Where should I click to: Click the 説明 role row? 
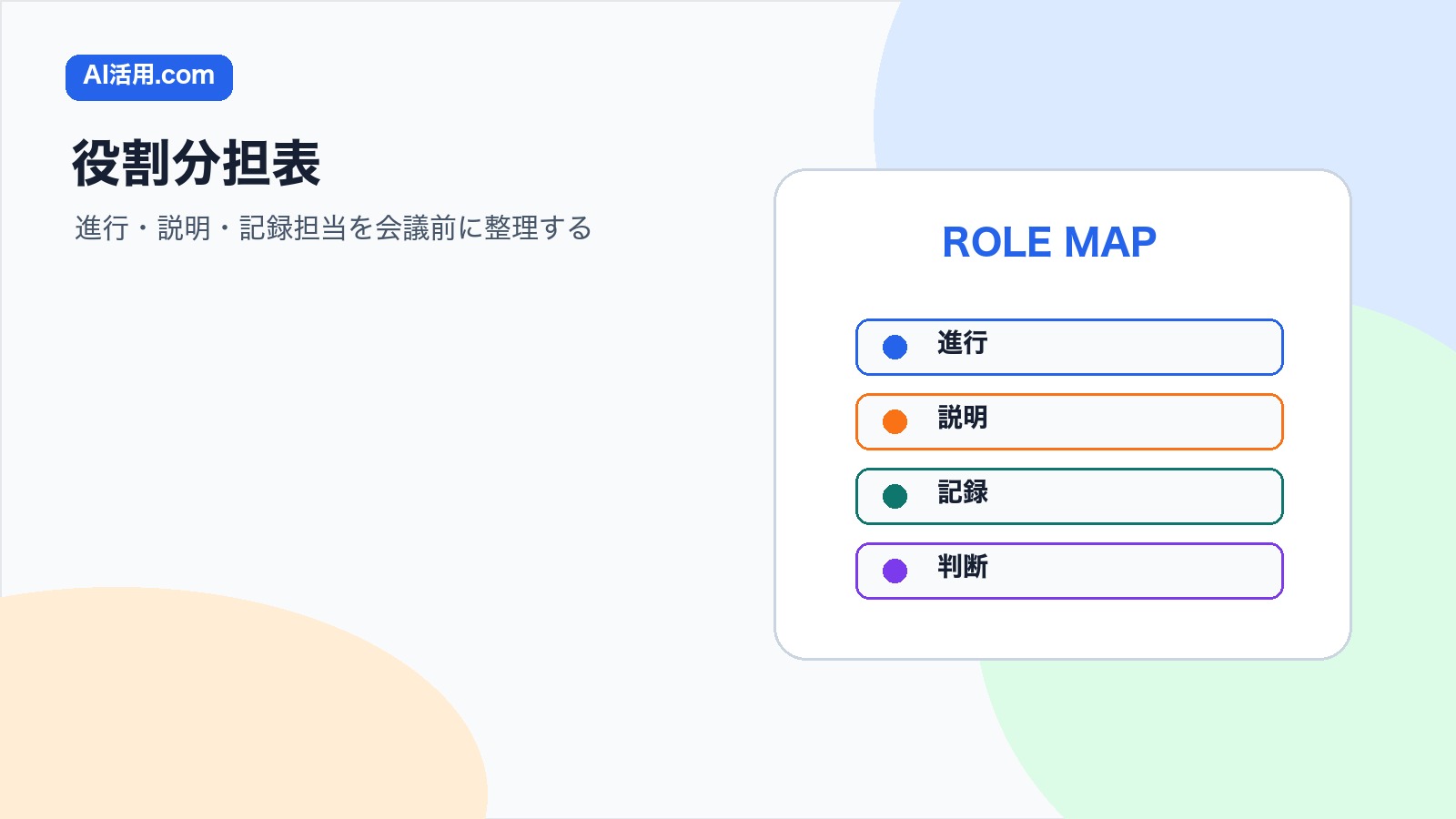click(1069, 421)
